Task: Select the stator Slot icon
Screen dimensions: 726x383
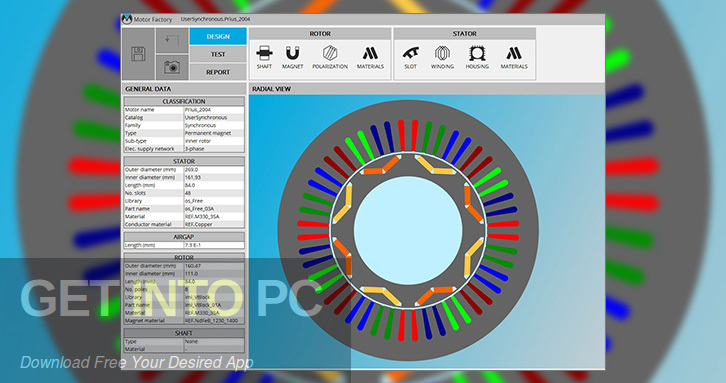Action: pyautogui.click(x=410, y=57)
